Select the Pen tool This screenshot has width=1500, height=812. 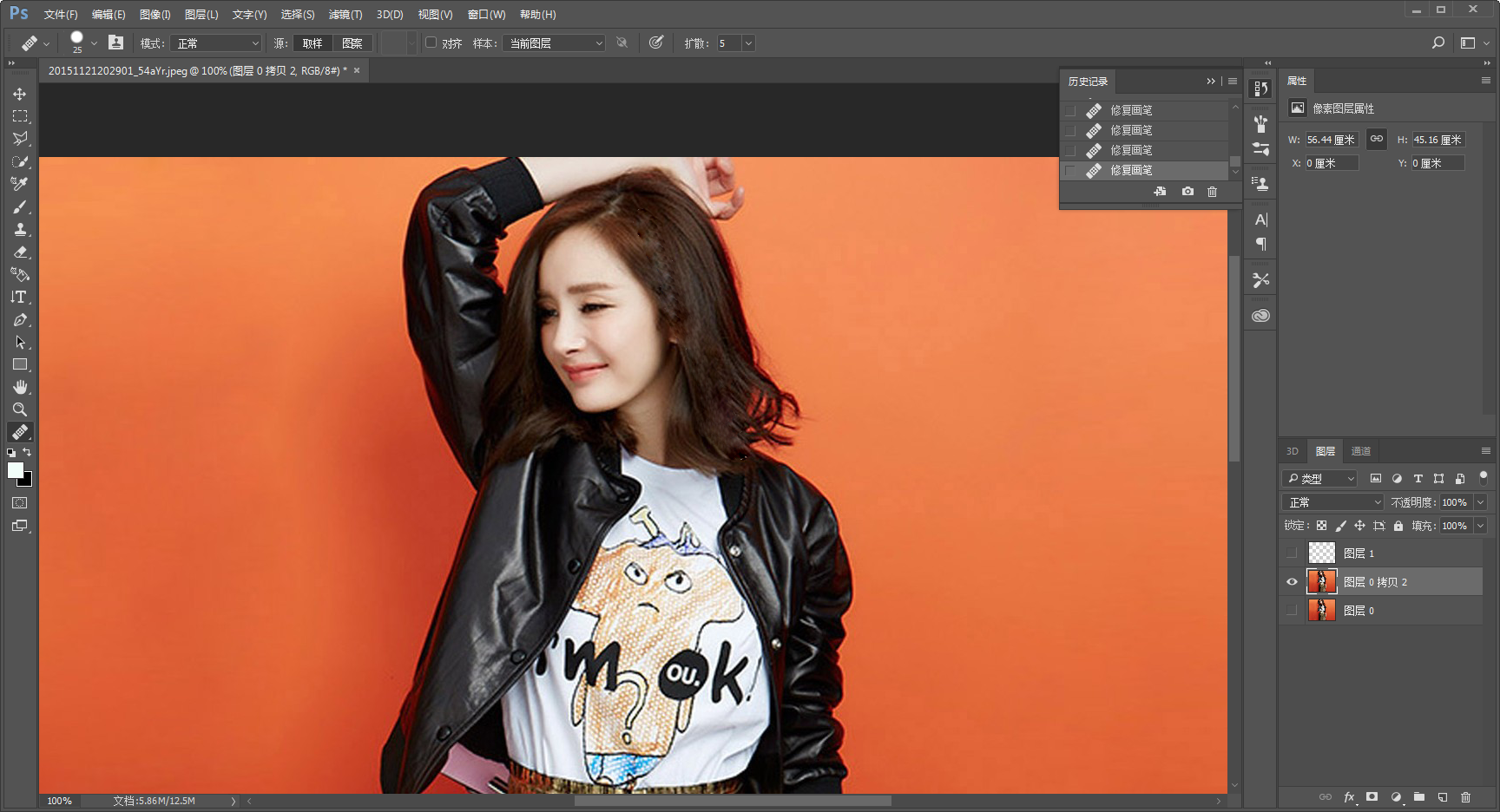(x=19, y=319)
